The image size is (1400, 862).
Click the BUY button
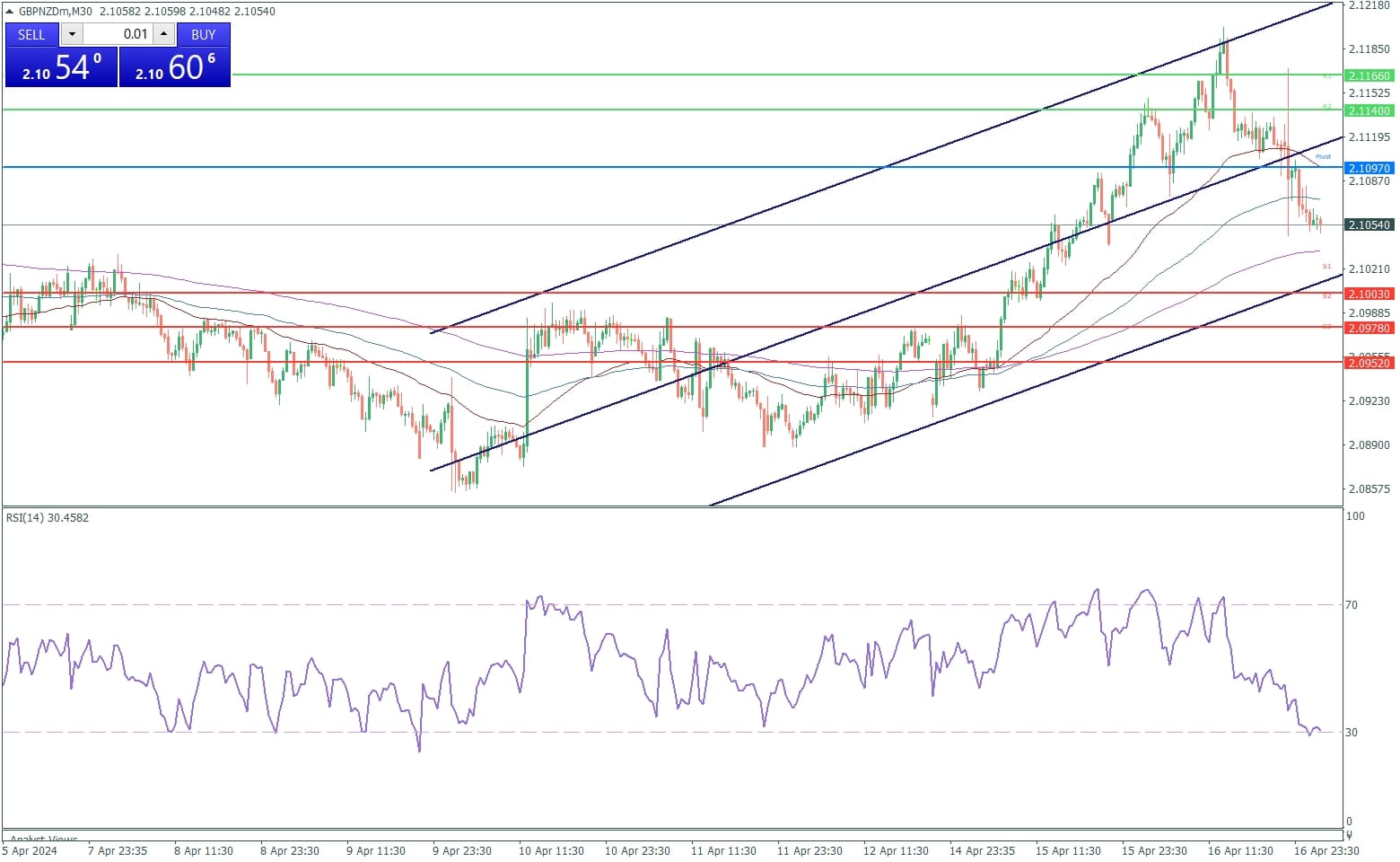(204, 35)
